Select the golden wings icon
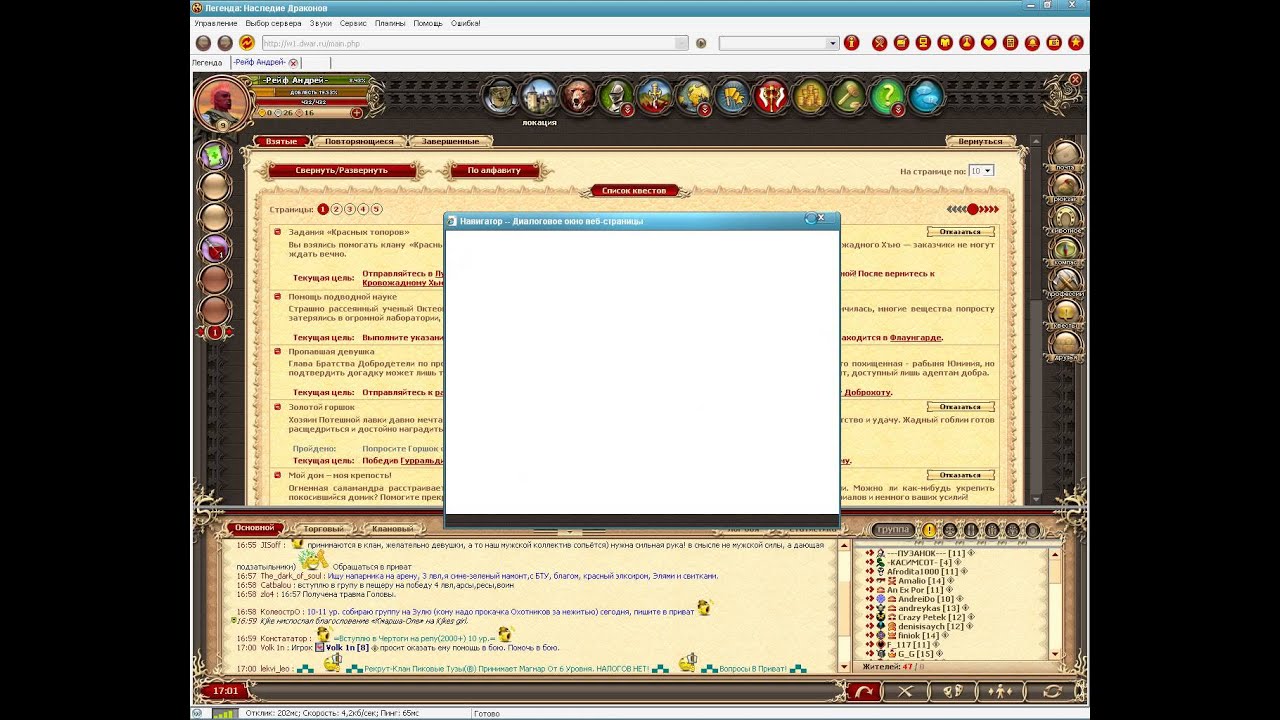This screenshot has height=720, width=1280. [x=733, y=97]
